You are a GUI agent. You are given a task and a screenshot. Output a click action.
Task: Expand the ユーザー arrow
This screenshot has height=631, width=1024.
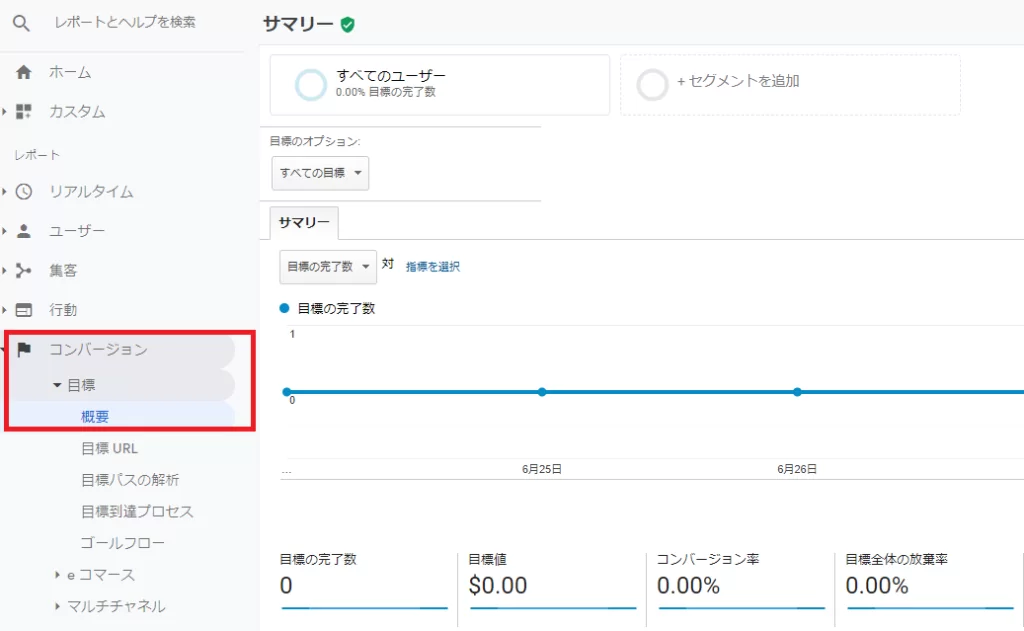tap(4, 231)
